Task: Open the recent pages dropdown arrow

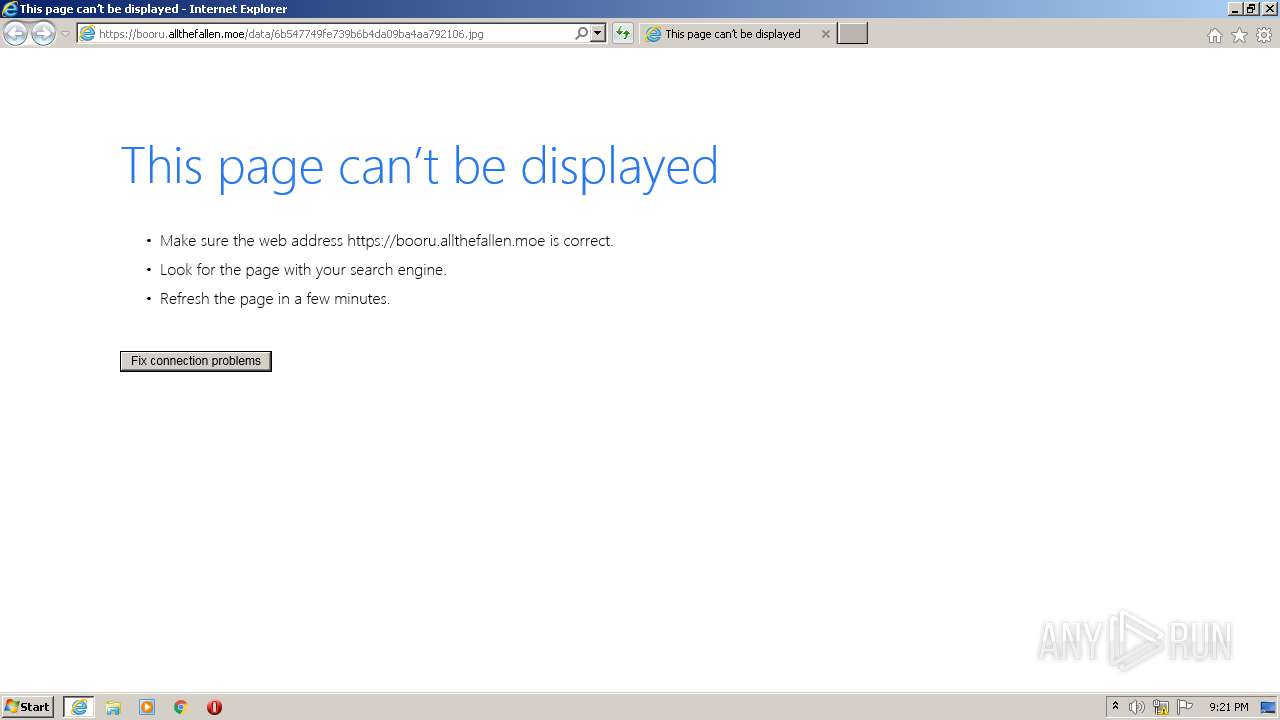Action: pos(65,34)
